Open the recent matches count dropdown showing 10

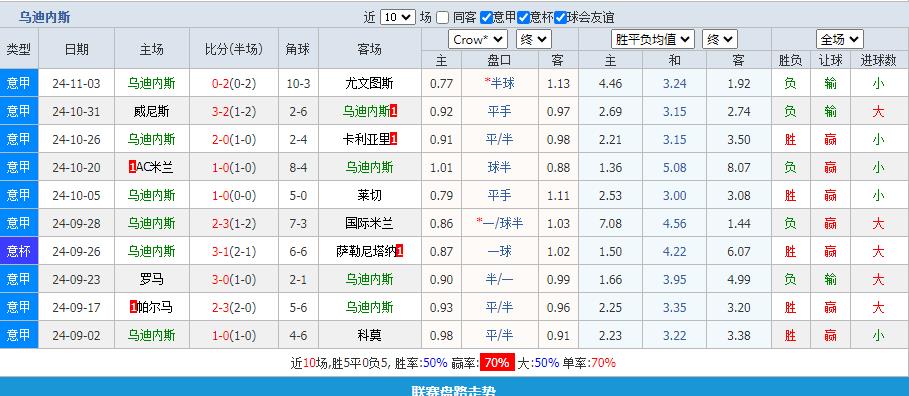[x=398, y=17]
